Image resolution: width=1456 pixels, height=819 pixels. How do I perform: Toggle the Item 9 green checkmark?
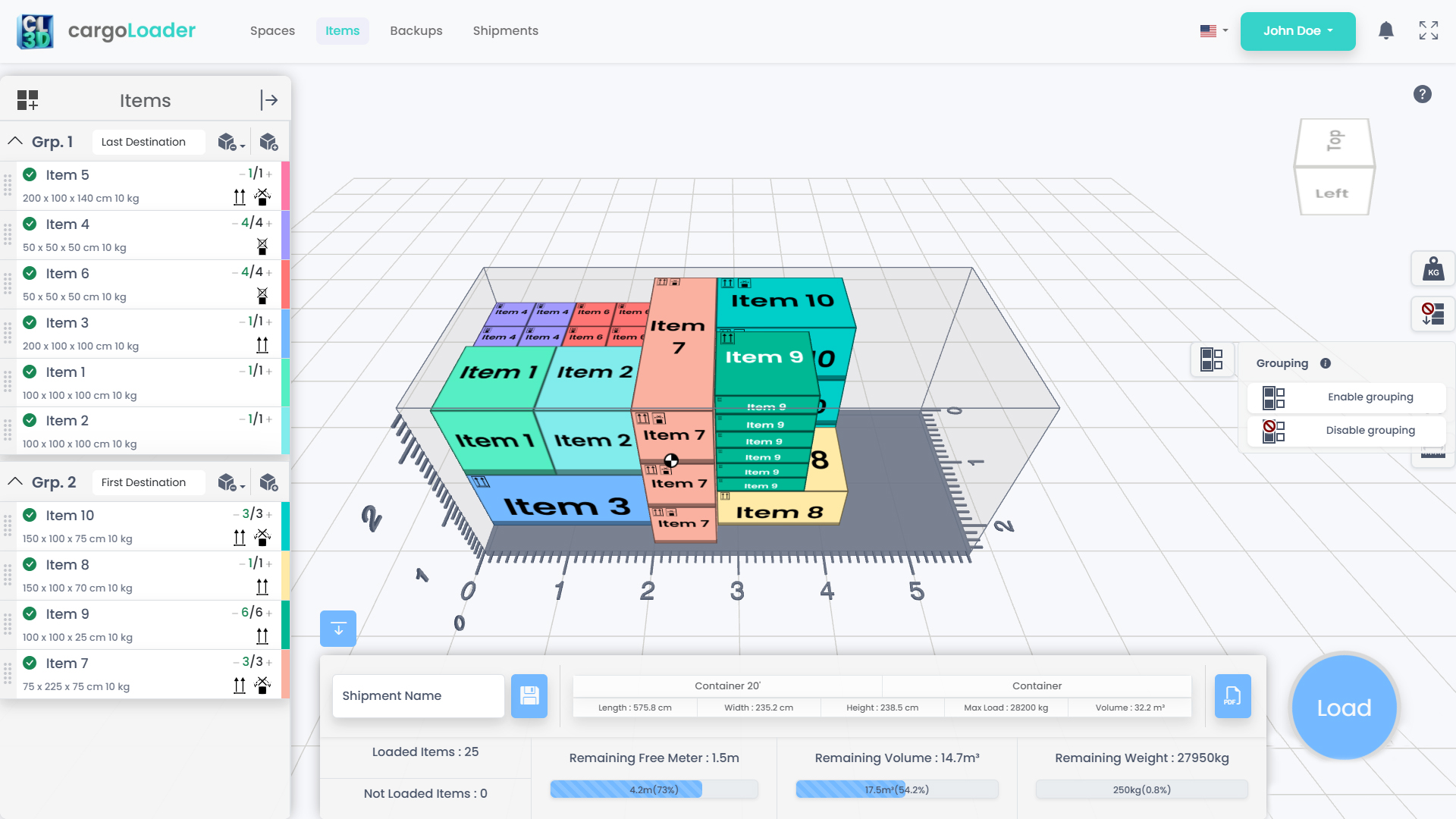click(30, 613)
